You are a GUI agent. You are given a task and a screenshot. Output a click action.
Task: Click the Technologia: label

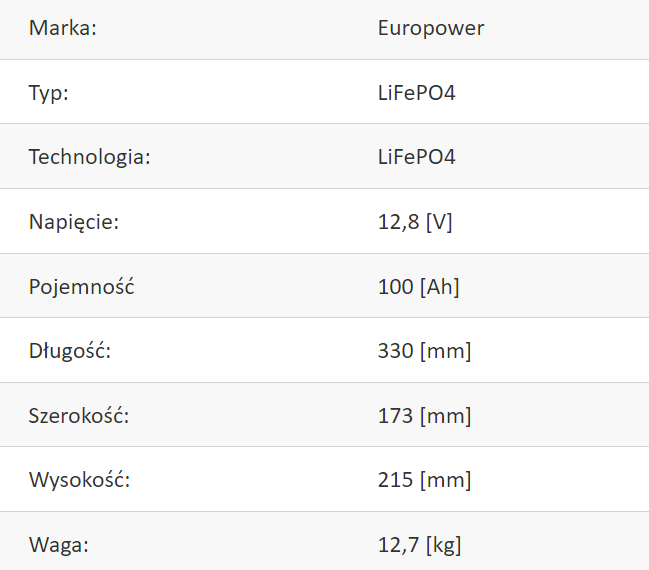pos(89,158)
